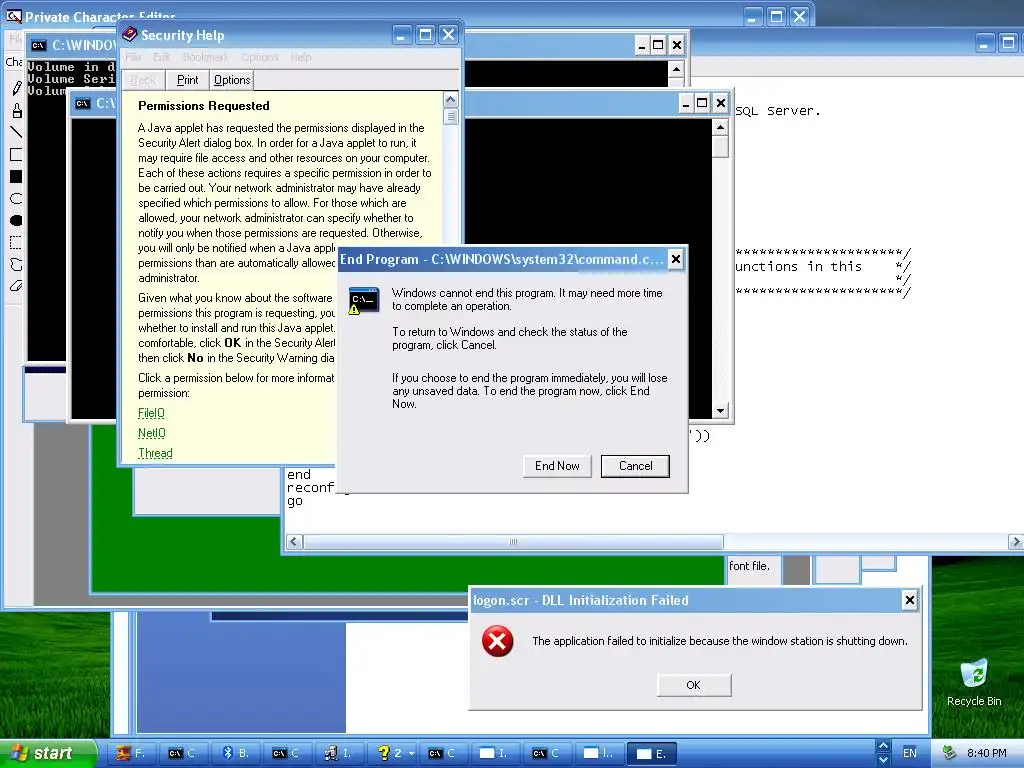Click the Bluetooth taskbar button labeled B.
This screenshot has height=768, width=1024.
point(237,753)
